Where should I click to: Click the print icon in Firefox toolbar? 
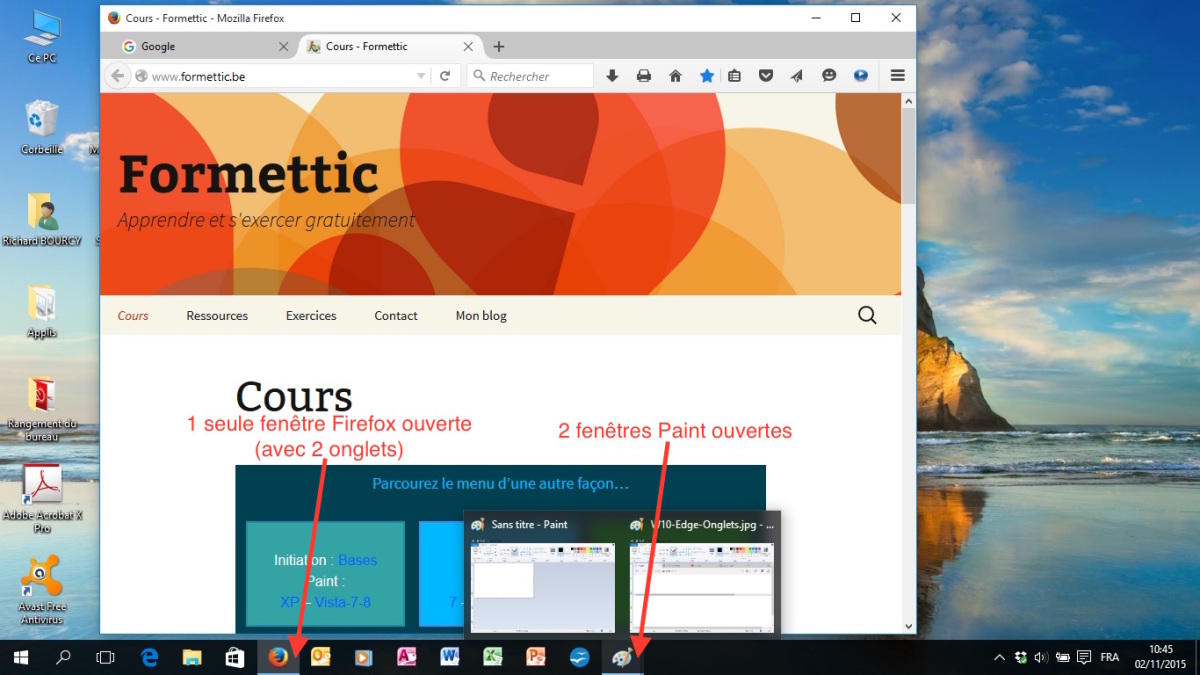[x=644, y=76]
